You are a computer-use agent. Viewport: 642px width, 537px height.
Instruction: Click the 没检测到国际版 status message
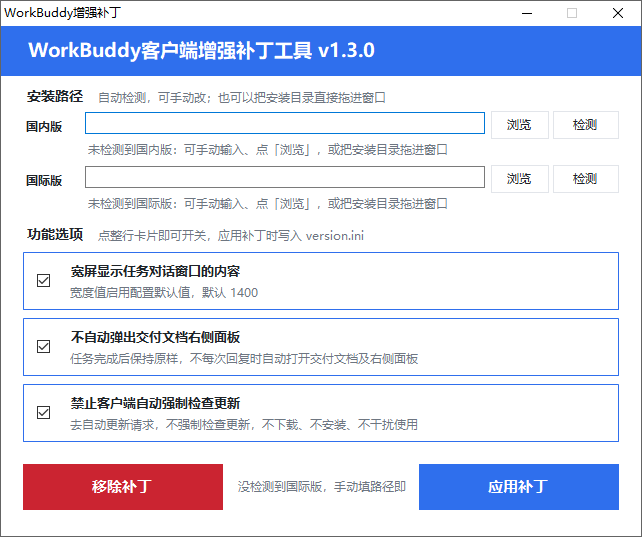click(x=322, y=487)
